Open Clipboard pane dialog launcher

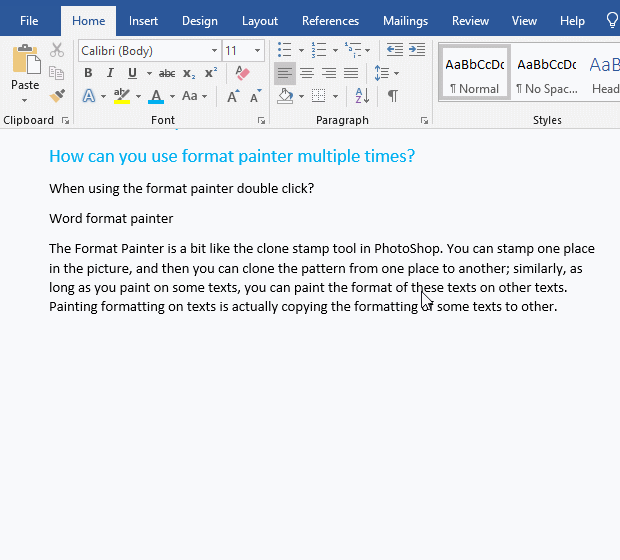66,121
